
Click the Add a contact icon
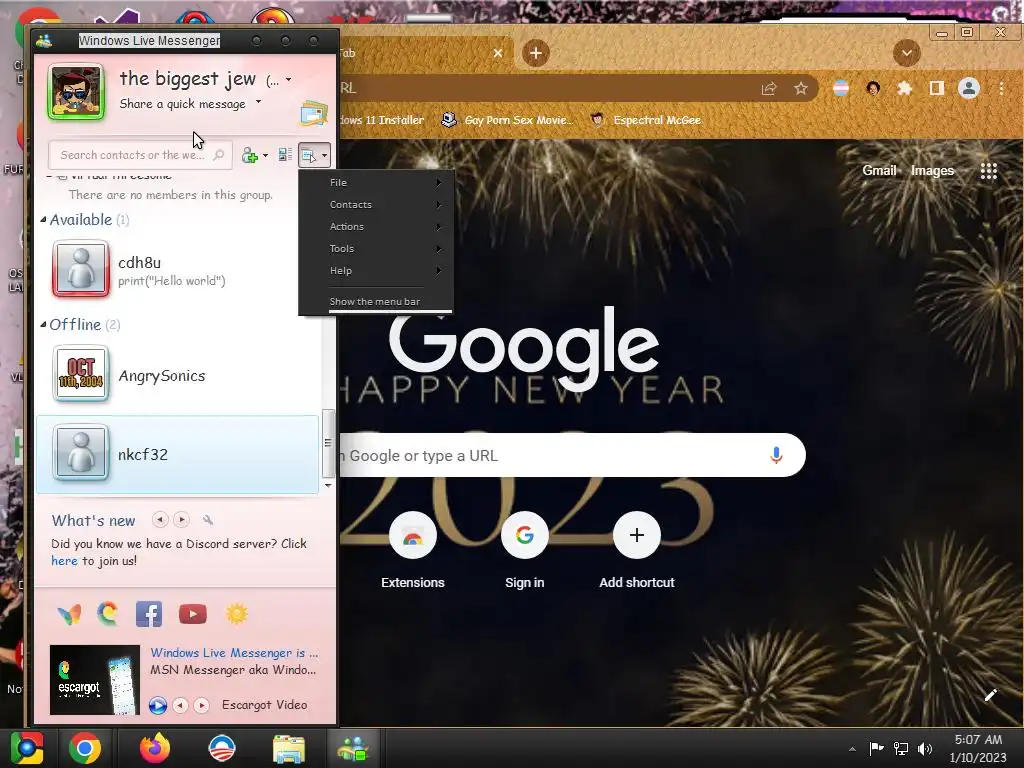pyautogui.click(x=249, y=155)
